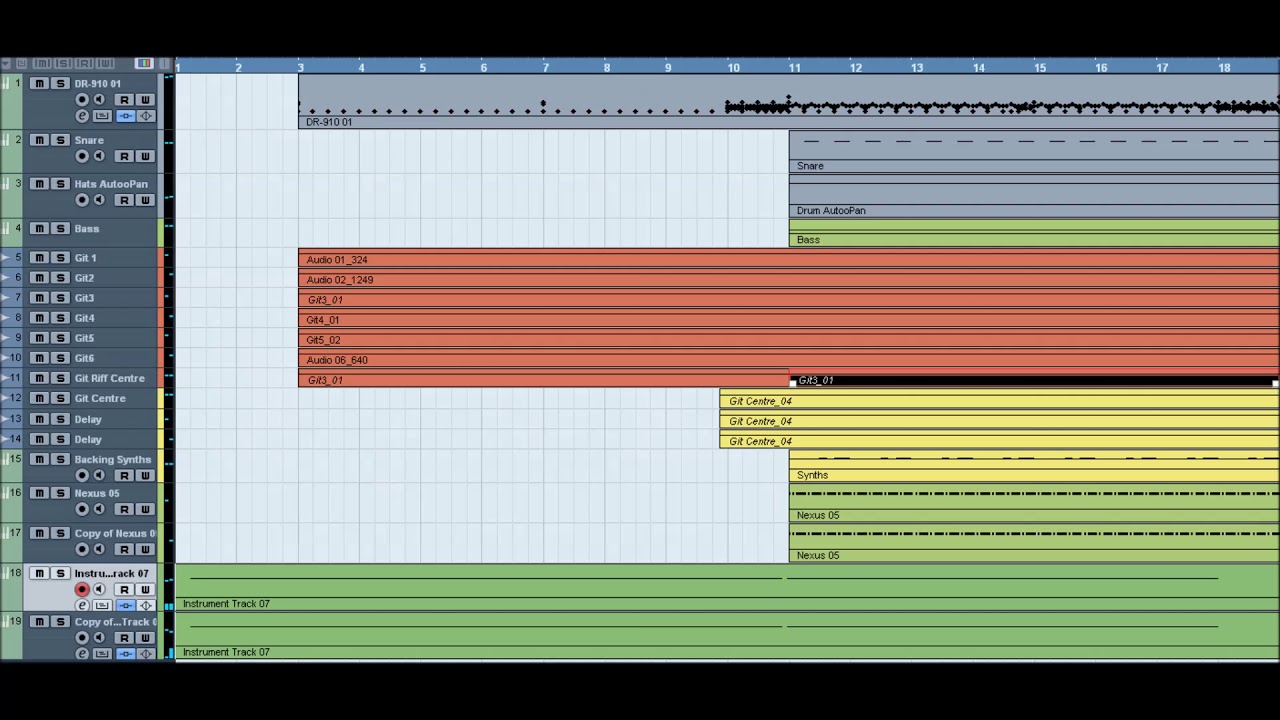Enable write automation on Snare track
Screen dimensions: 1280x720
click(145, 156)
